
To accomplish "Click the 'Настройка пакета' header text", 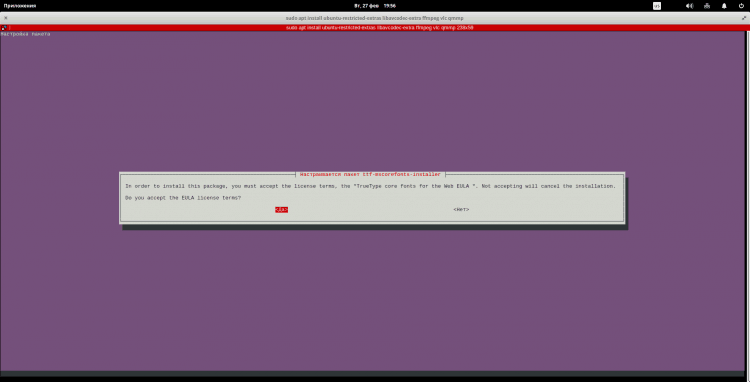I will pos(25,34).
